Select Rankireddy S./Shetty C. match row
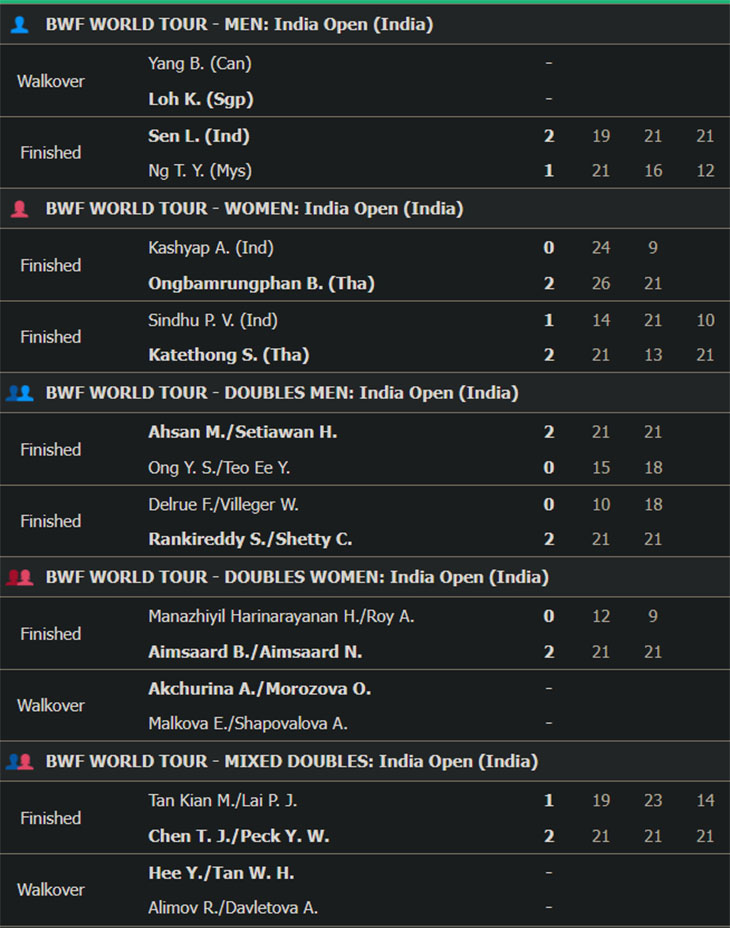The width and height of the screenshot is (730, 928). point(365,521)
